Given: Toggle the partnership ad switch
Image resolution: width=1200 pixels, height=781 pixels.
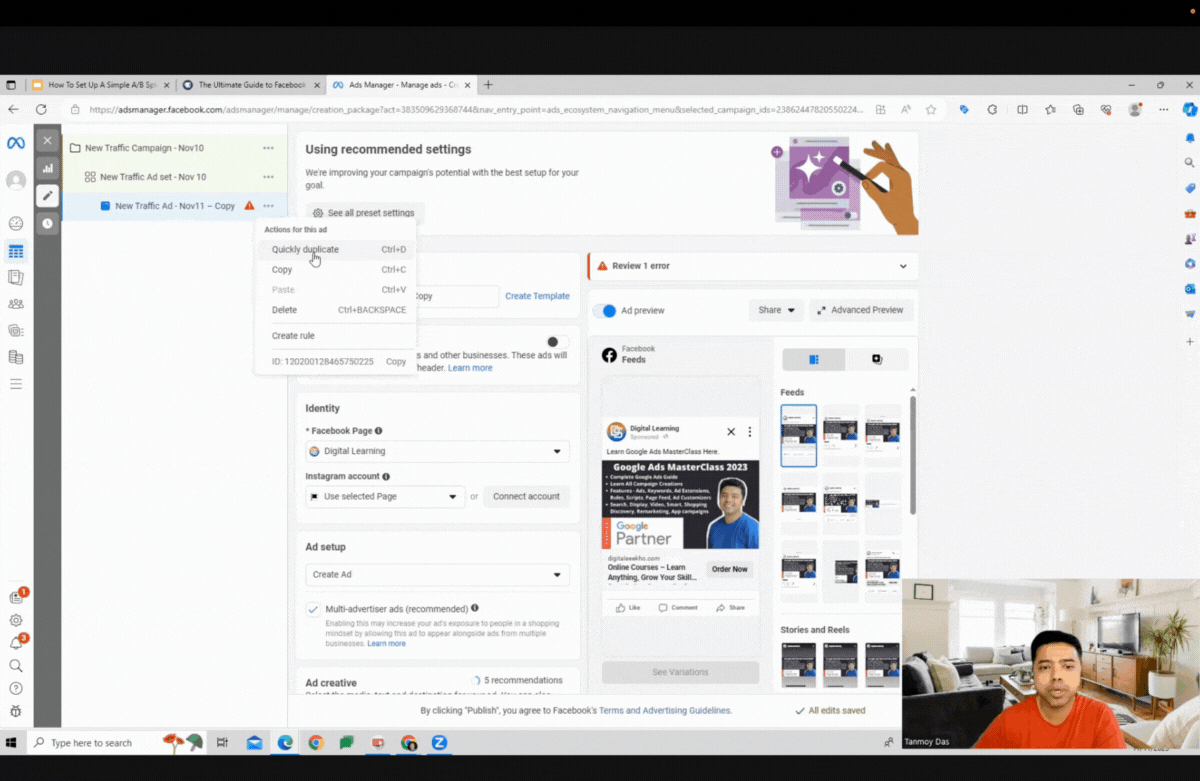Looking at the screenshot, I should (557, 342).
